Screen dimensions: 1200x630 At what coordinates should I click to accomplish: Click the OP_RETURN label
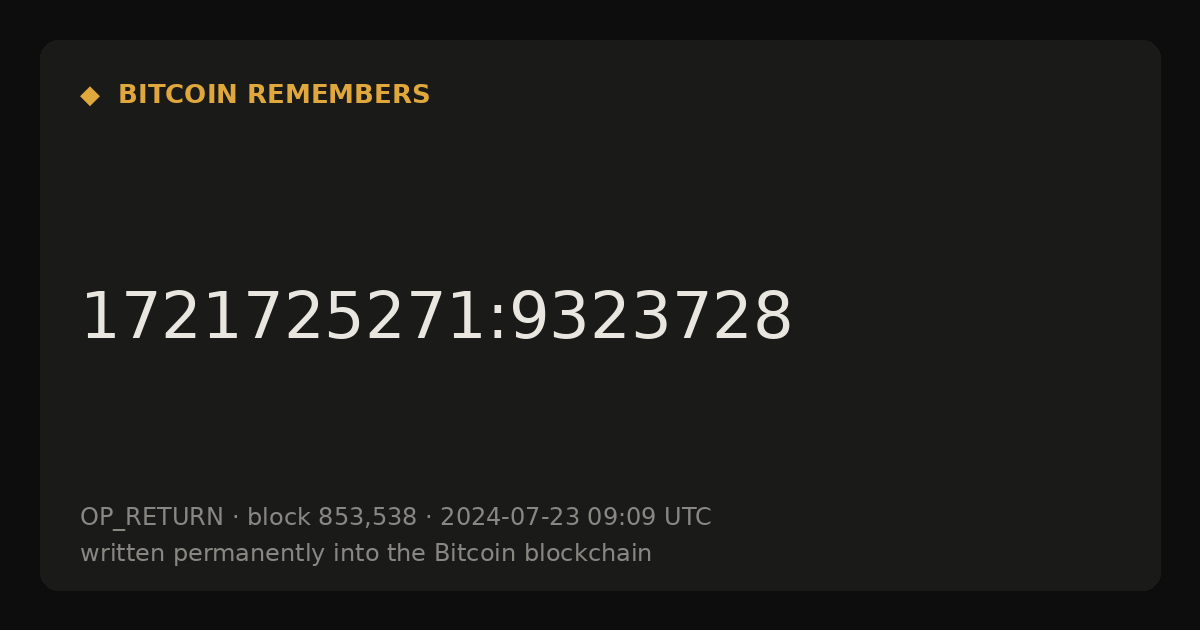click(x=152, y=518)
